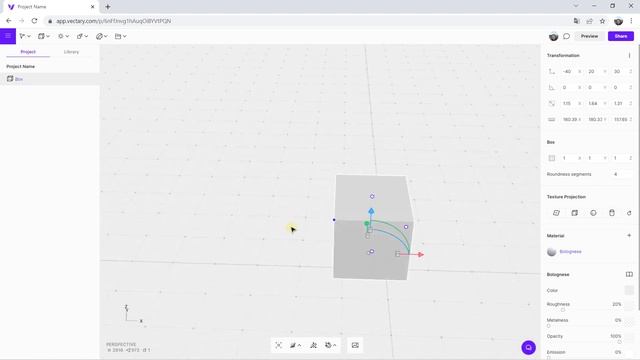
Task: Open the purple hamburger main menu
Action: (8, 36)
